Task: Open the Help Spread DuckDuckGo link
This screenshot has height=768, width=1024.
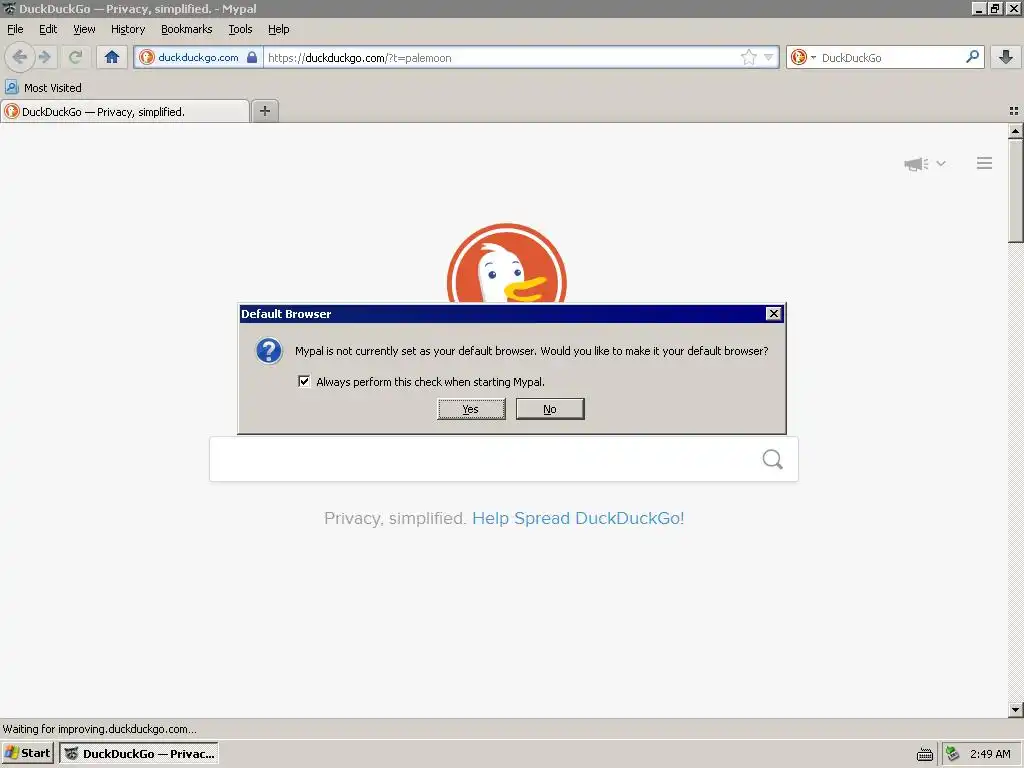Action: (578, 518)
